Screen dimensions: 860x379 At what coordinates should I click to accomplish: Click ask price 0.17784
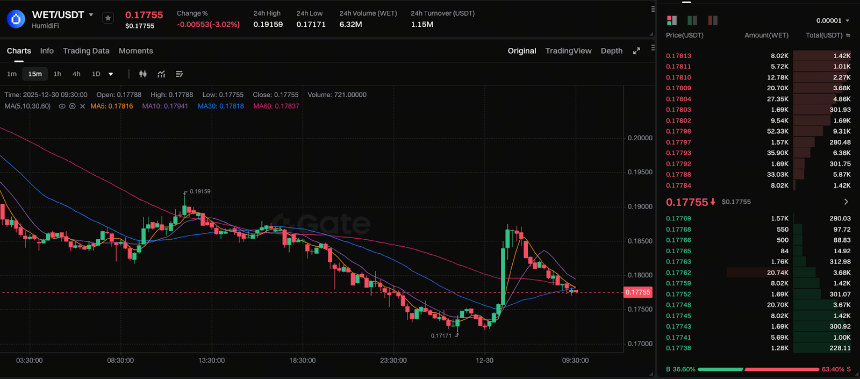(x=678, y=185)
